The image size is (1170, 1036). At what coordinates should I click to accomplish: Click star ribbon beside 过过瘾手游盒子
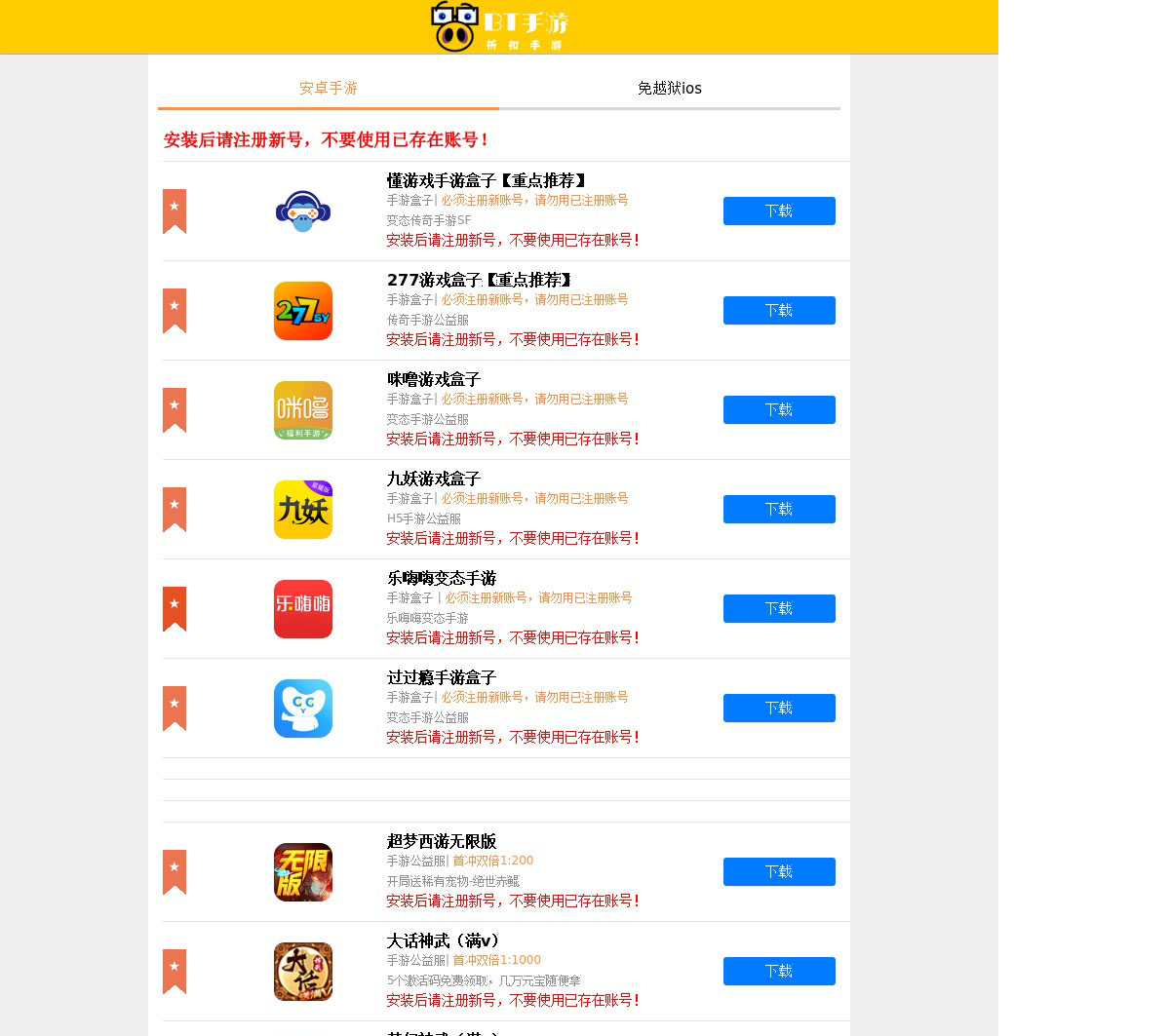(x=175, y=709)
